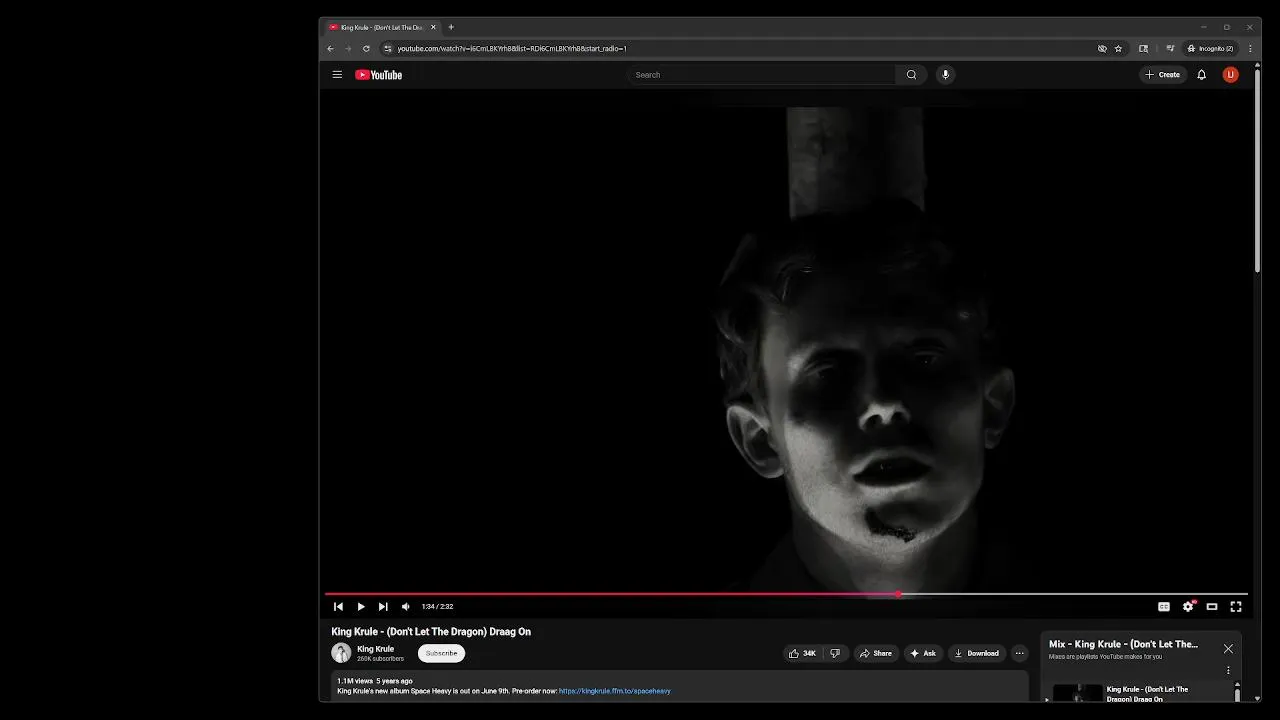This screenshot has width=1280, height=720.
Task: Open more actions three-dot menu under video
Action: (x=1019, y=654)
